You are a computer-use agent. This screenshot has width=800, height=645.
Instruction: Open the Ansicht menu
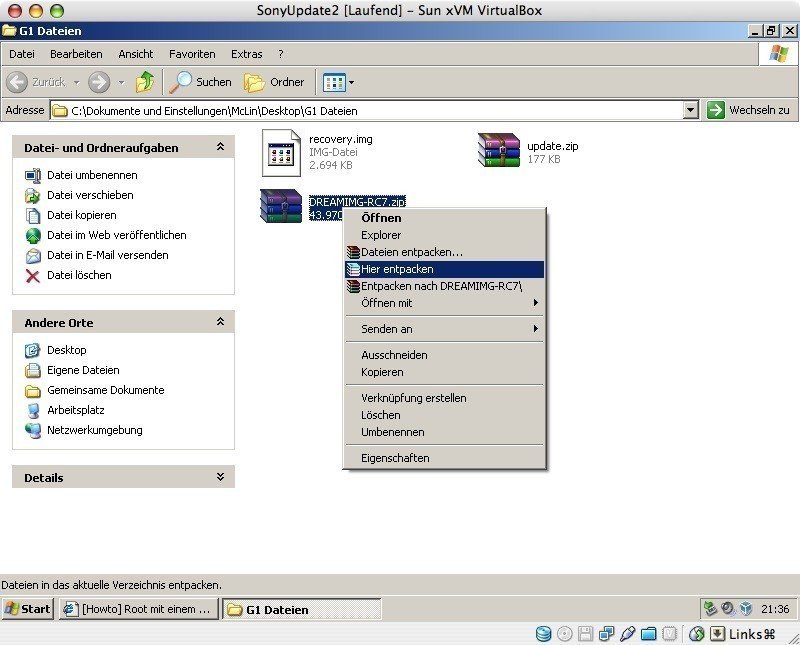click(136, 54)
